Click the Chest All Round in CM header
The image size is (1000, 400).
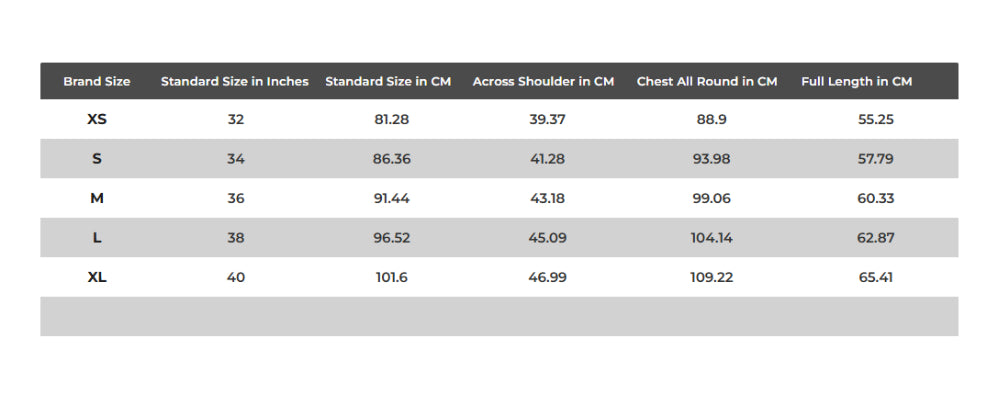[707, 81]
